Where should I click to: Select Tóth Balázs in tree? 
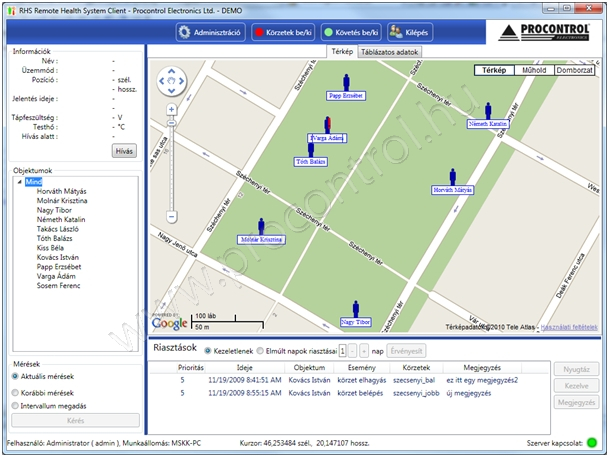54,238
